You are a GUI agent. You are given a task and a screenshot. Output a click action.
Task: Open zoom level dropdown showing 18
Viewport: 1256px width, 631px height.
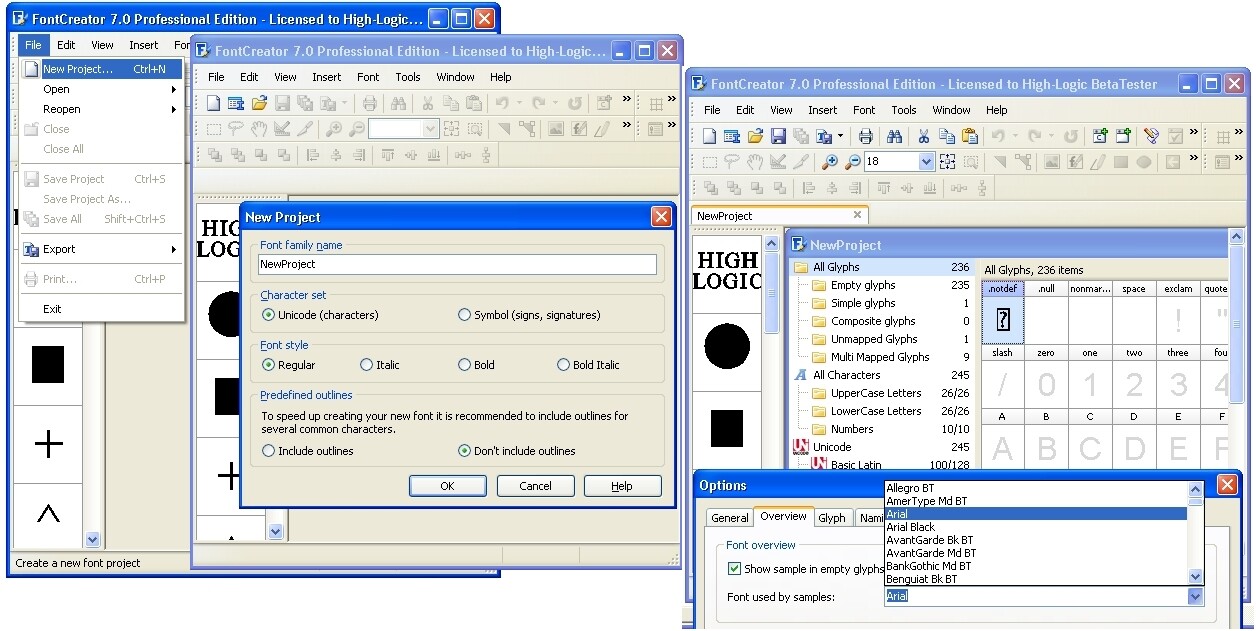pyautogui.click(x=926, y=162)
